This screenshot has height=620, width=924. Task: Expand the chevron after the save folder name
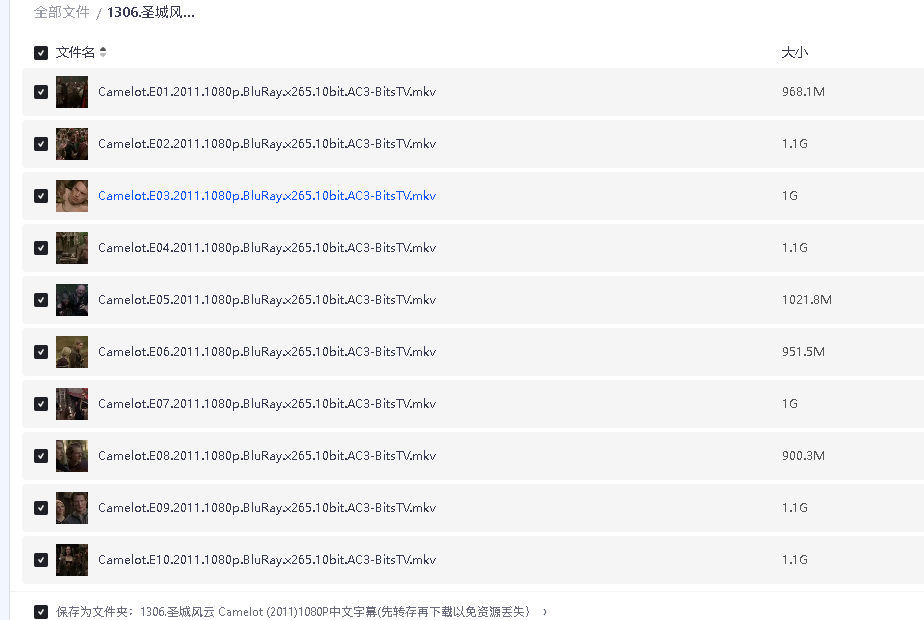pyautogui.click(x=544, y=612)
